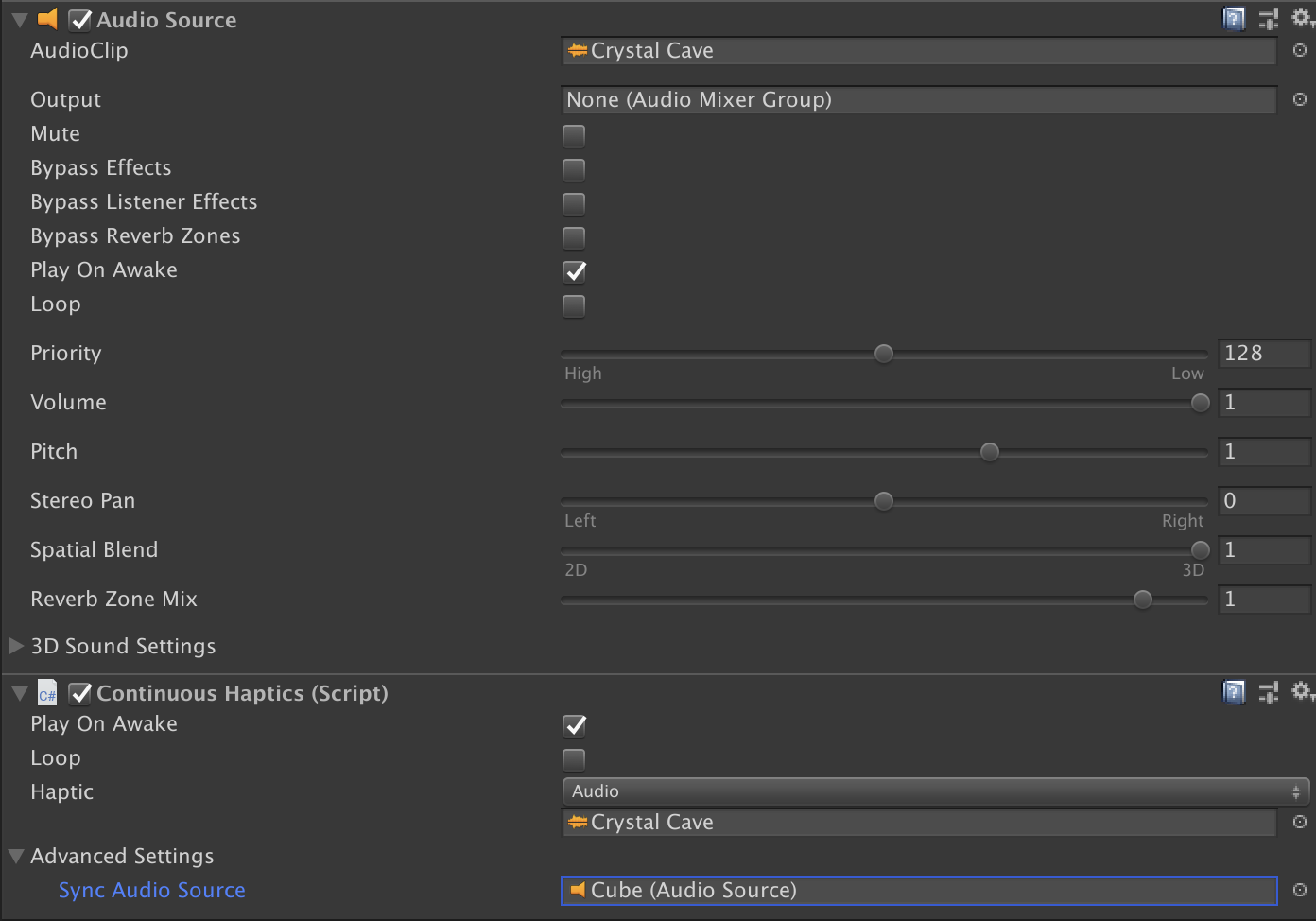Click the Sync Audio Source label
Viewport: 1316px width, 921px height.
(151, 890)
